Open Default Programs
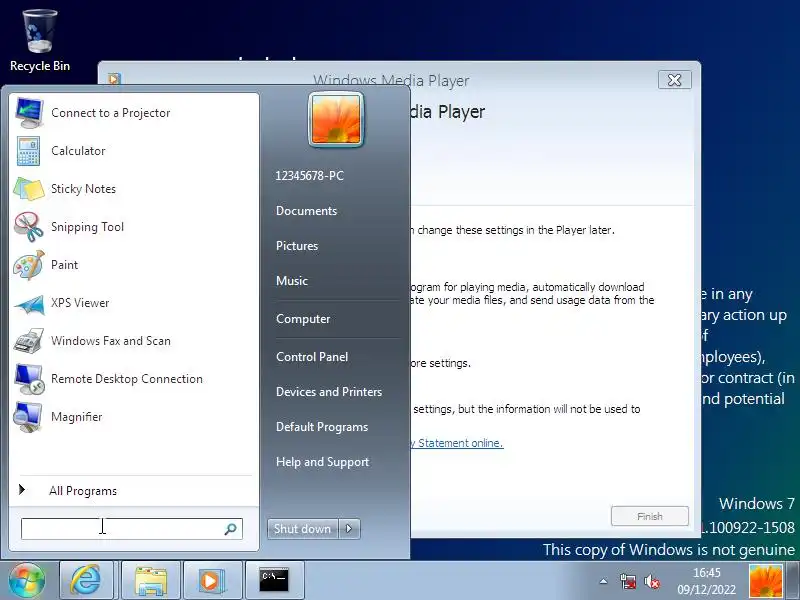The width and height of the screenshot is (800, 600). tap(322, 427)
